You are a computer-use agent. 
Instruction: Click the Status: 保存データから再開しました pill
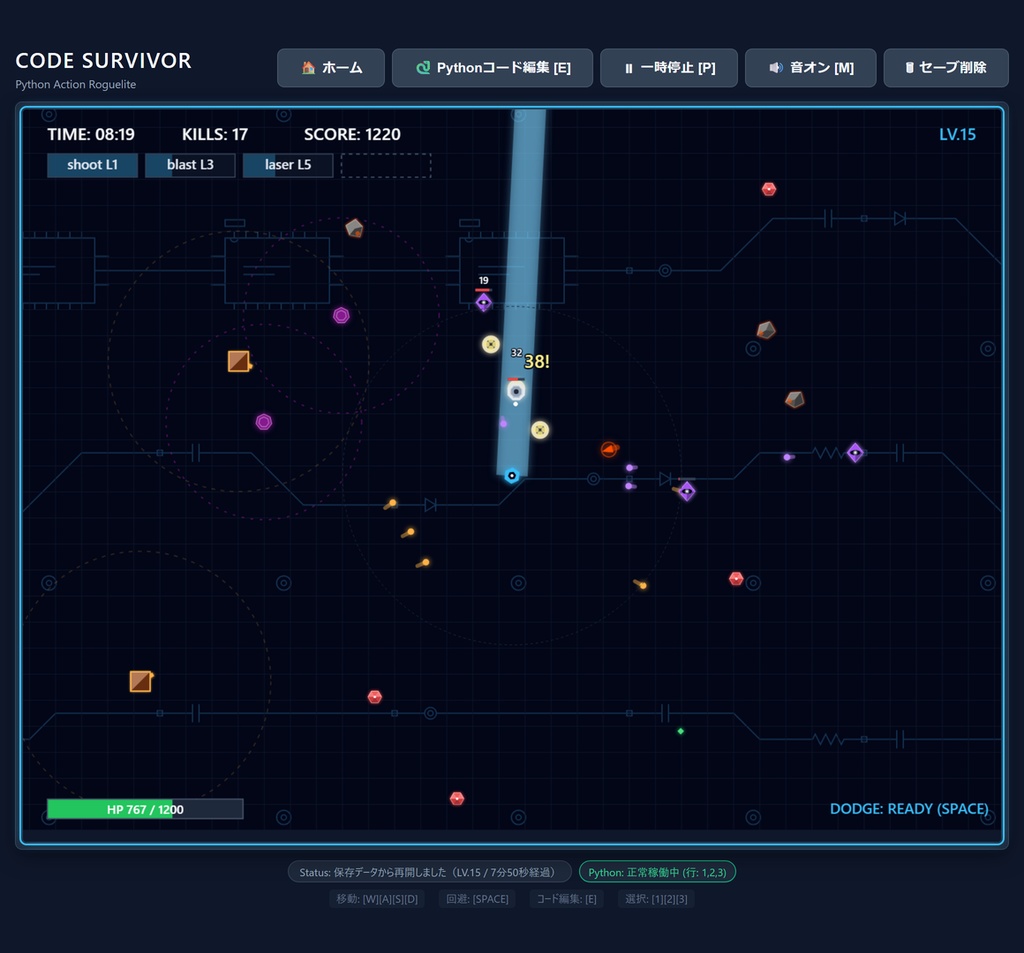(x=430, y=872)
